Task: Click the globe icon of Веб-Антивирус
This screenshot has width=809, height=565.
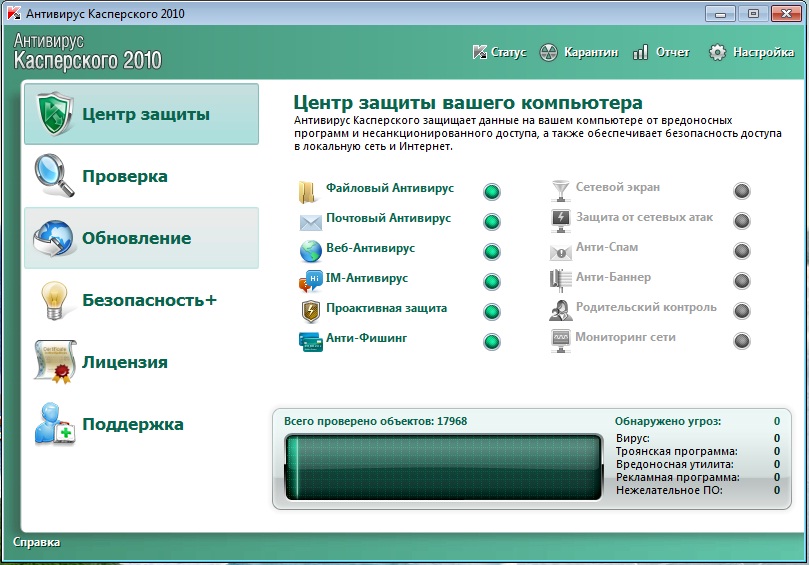Action: [x=311, y=251]
